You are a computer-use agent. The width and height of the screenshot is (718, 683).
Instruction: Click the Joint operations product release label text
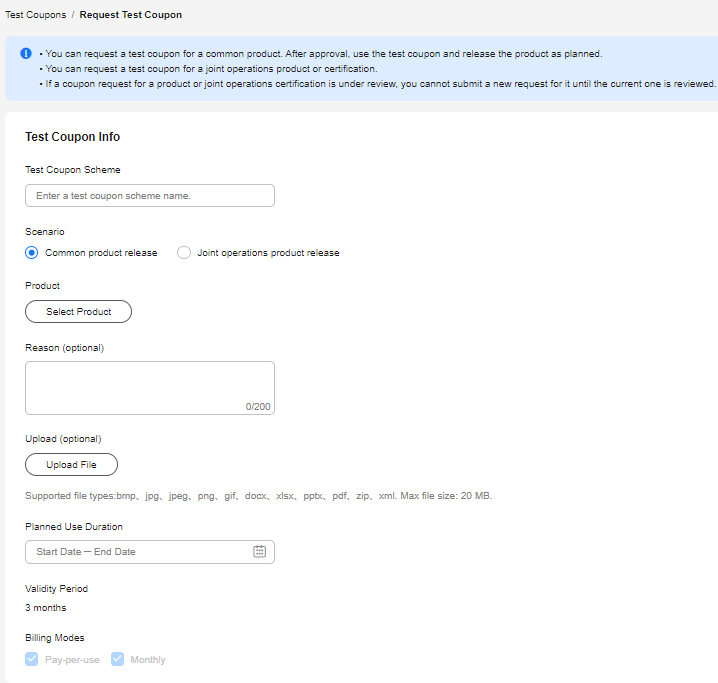click(268, 253)
